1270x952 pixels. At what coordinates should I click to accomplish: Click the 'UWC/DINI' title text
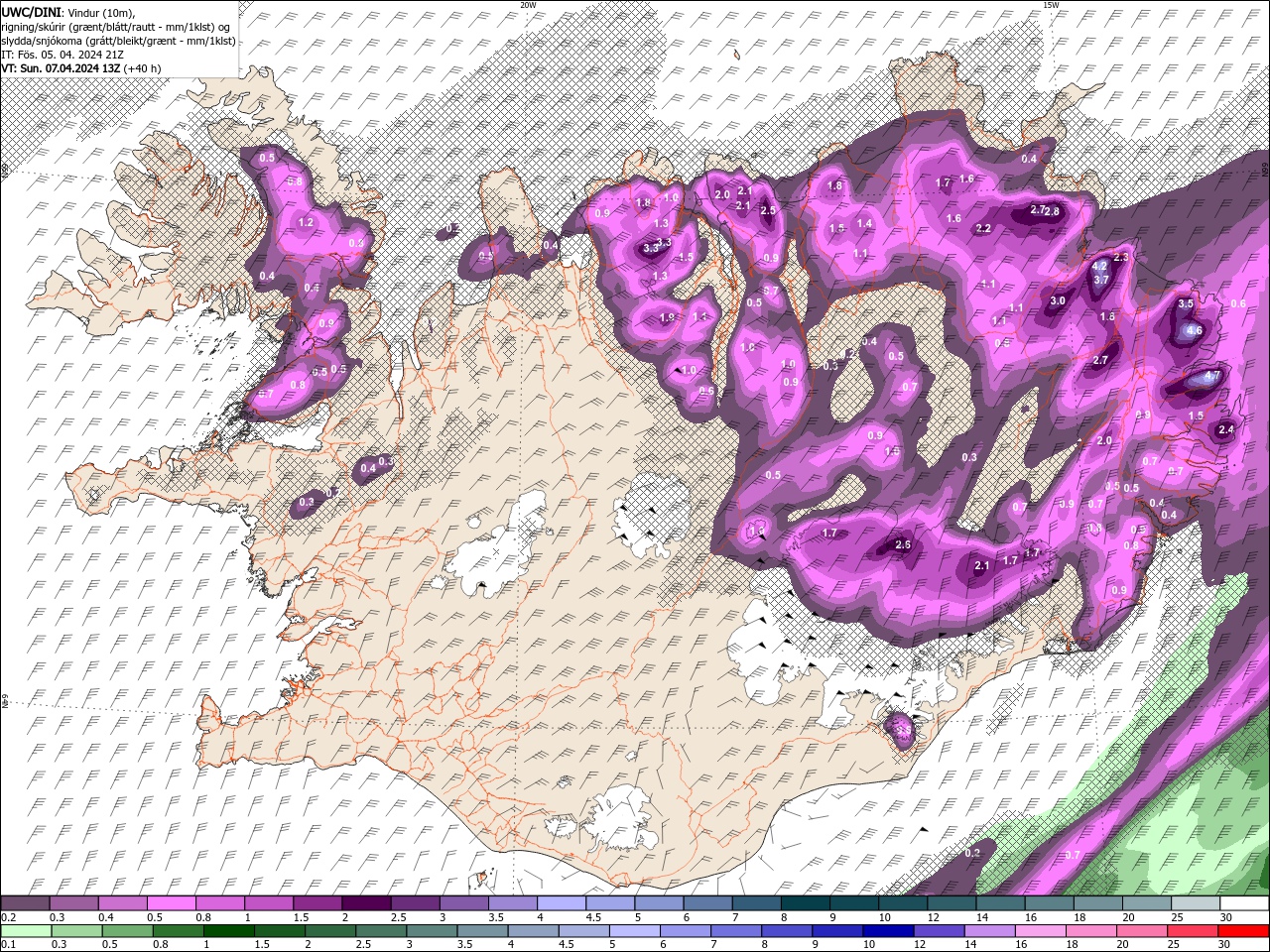(x=32, y=11)
